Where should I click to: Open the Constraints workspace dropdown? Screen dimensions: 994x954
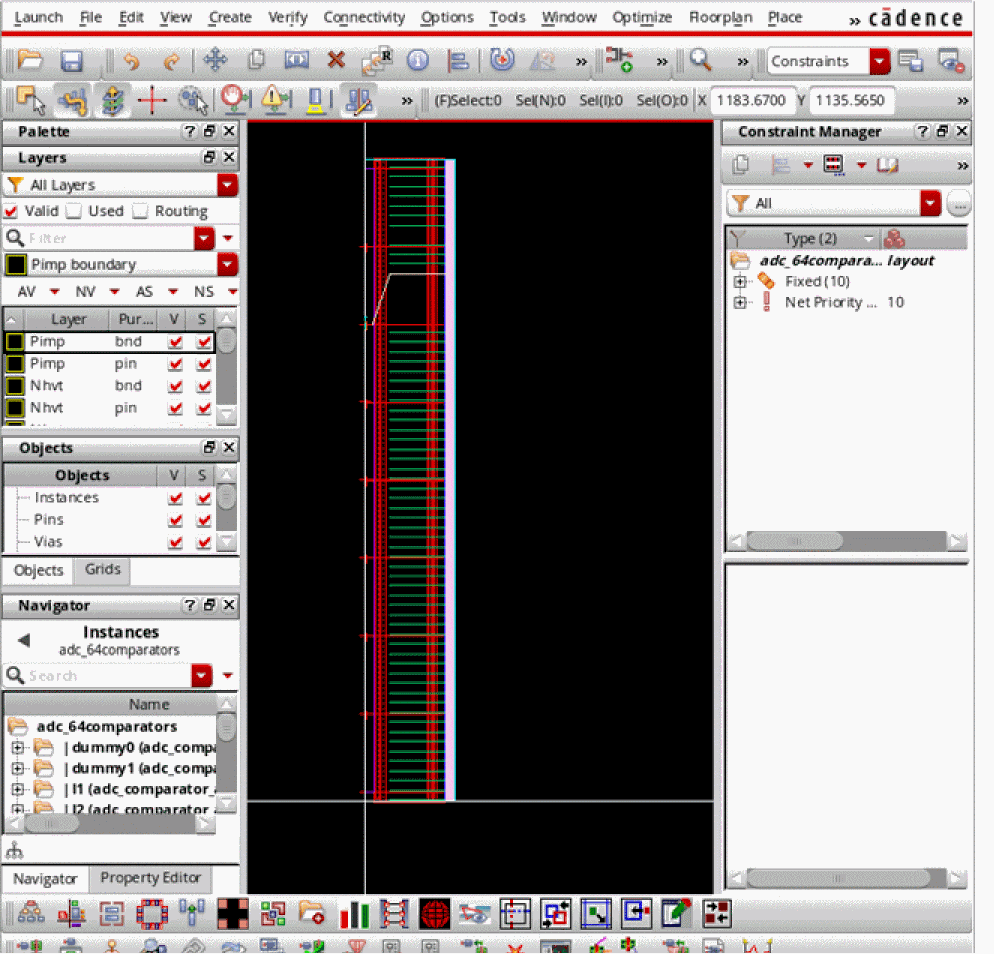pos(879,61)
